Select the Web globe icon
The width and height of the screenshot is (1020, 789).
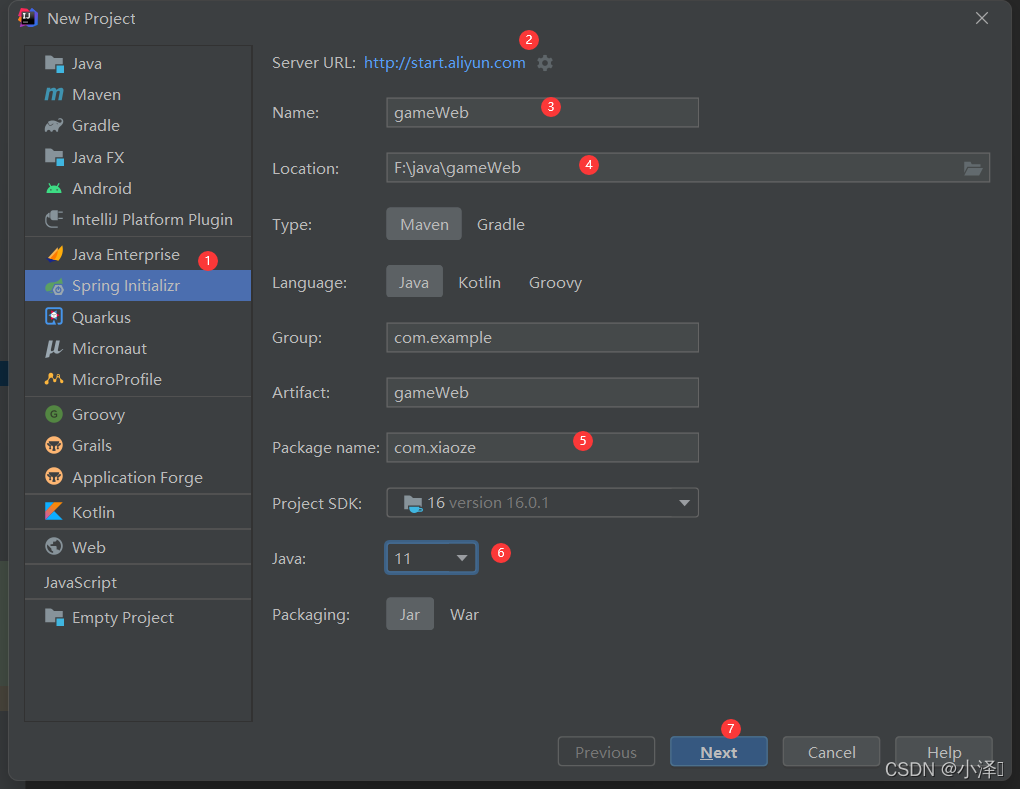(x=54, y=546)
